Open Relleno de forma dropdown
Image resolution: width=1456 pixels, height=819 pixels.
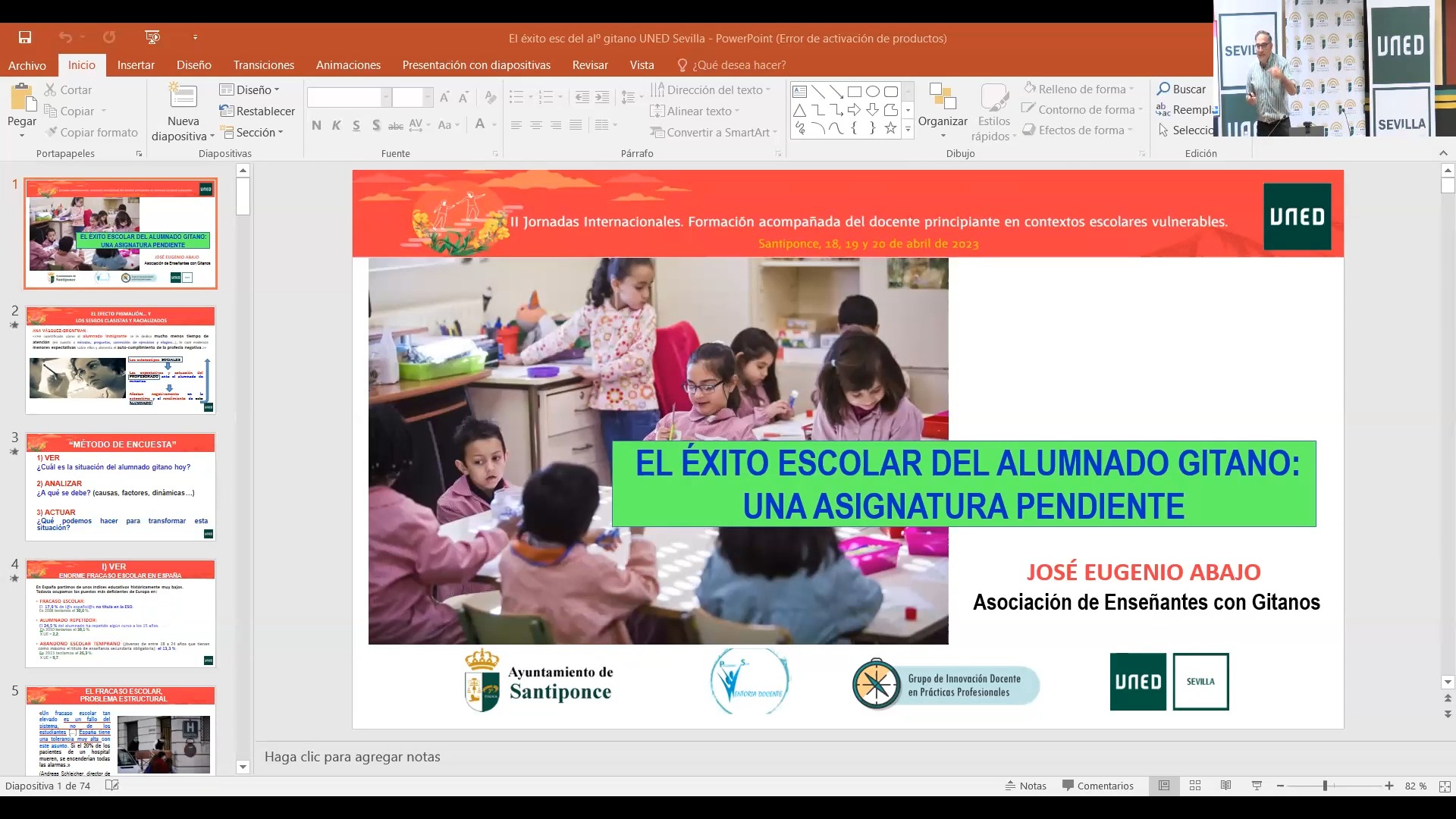[1079, 89]
